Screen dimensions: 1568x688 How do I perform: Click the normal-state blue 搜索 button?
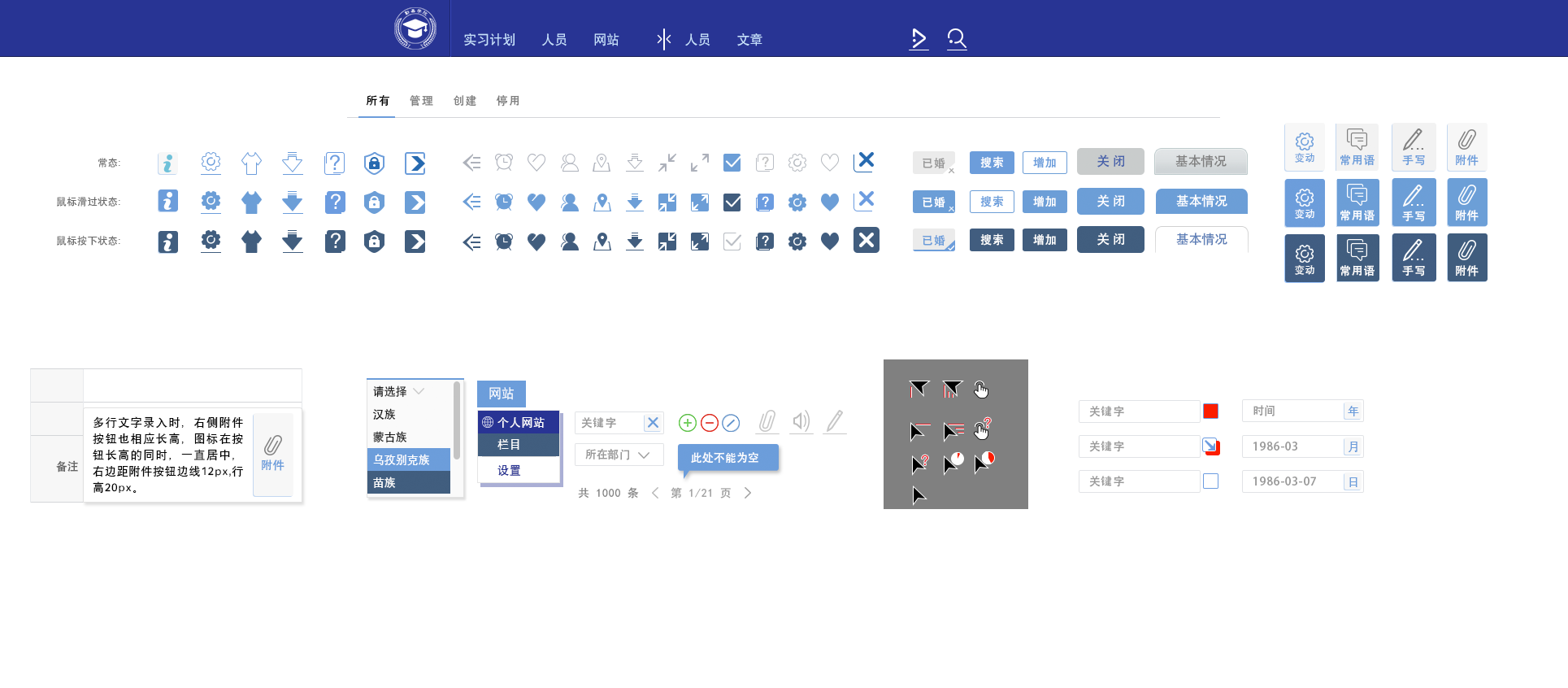coord(991,163)
